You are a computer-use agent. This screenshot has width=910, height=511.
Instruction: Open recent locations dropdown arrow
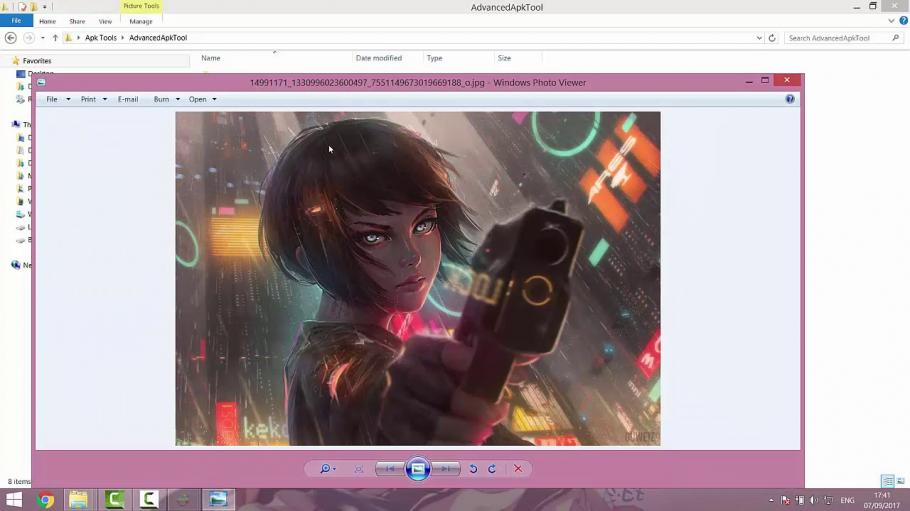pos(42,38)
